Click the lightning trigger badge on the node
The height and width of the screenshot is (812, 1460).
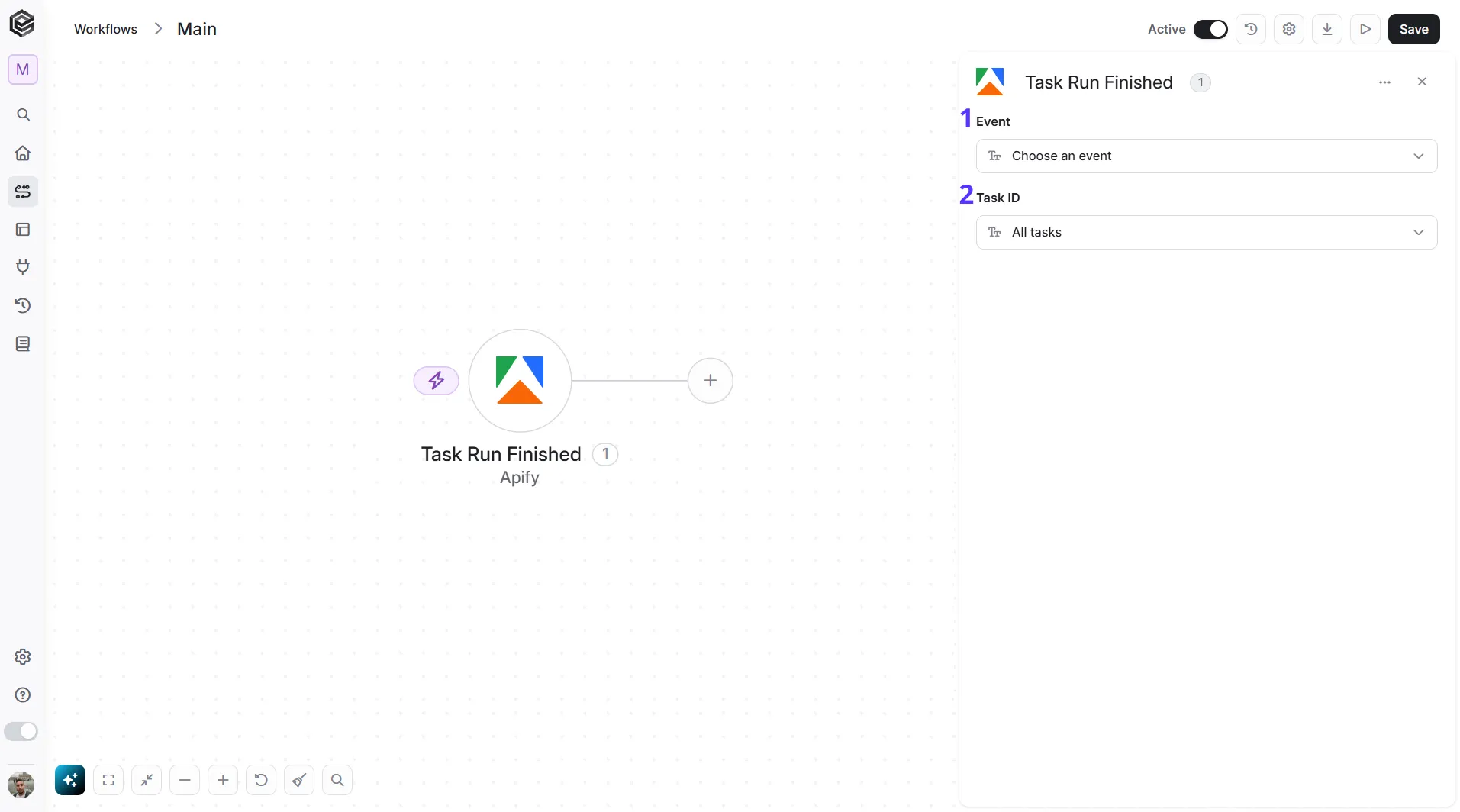437,381
